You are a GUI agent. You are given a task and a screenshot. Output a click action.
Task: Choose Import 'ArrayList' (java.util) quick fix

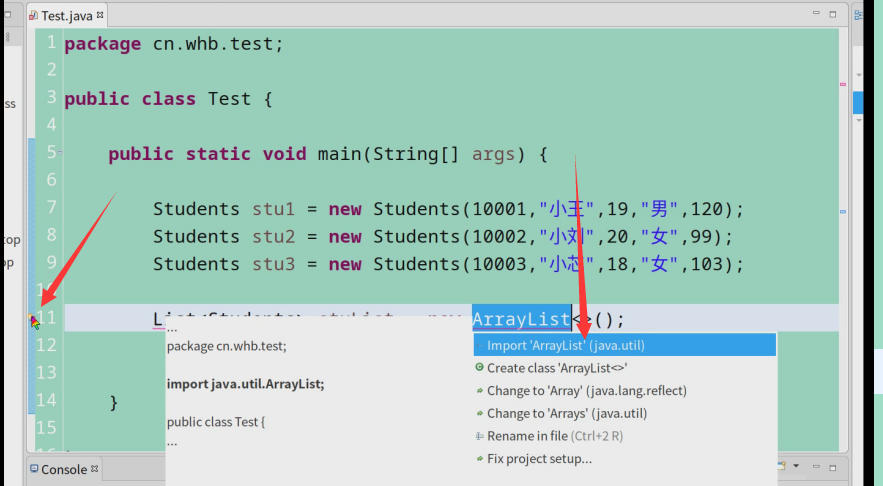(625, 345)
